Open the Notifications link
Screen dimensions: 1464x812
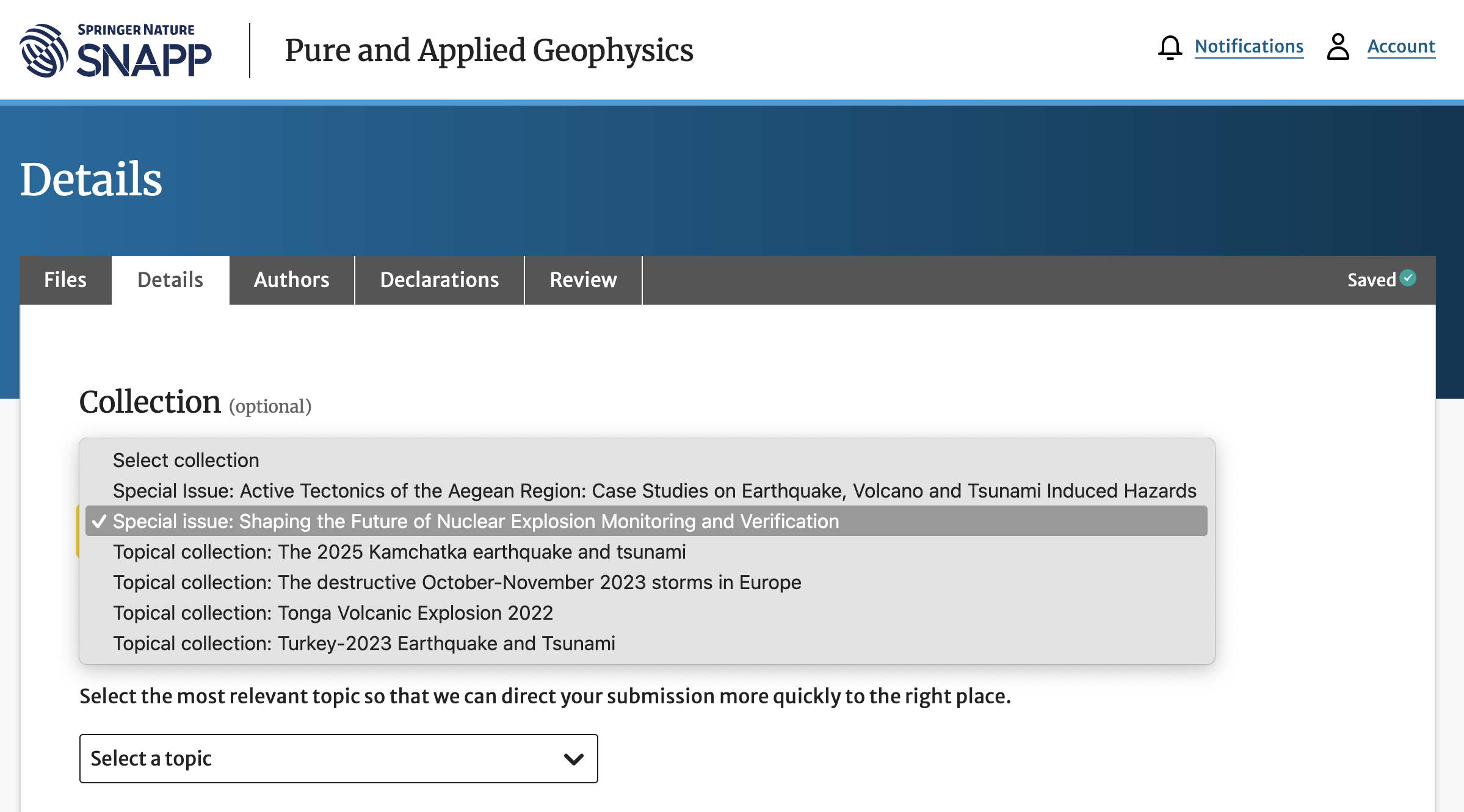pyautogui.click(x=1248, y=47)
